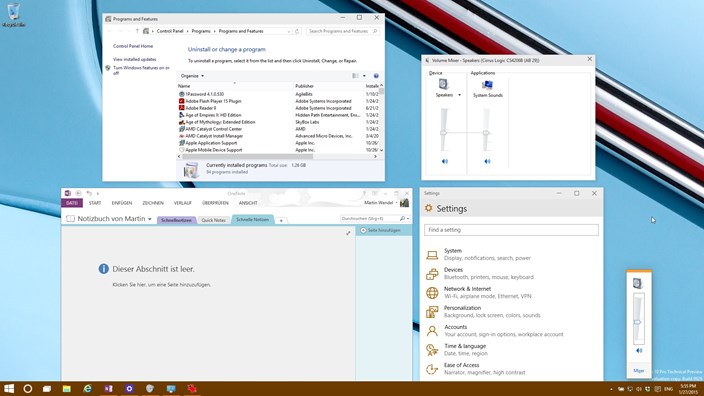Switch to the START ribbon tab
This screenshot has height=396, width=704.
[95, 203]
